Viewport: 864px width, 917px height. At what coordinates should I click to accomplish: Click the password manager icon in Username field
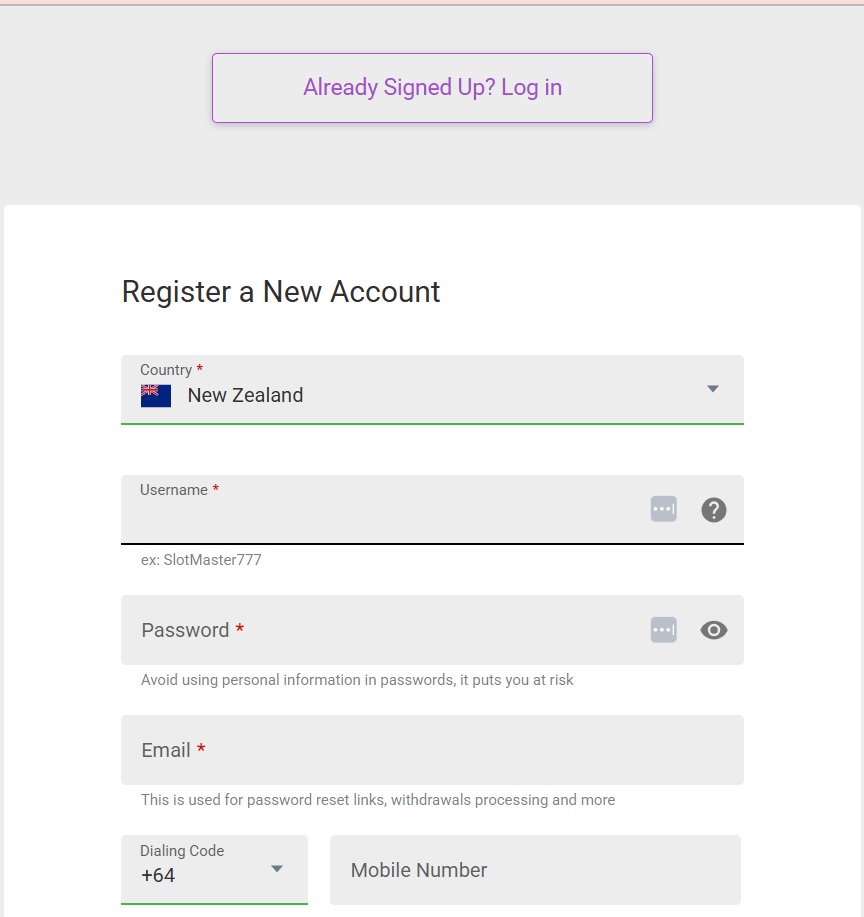[663, 509]
